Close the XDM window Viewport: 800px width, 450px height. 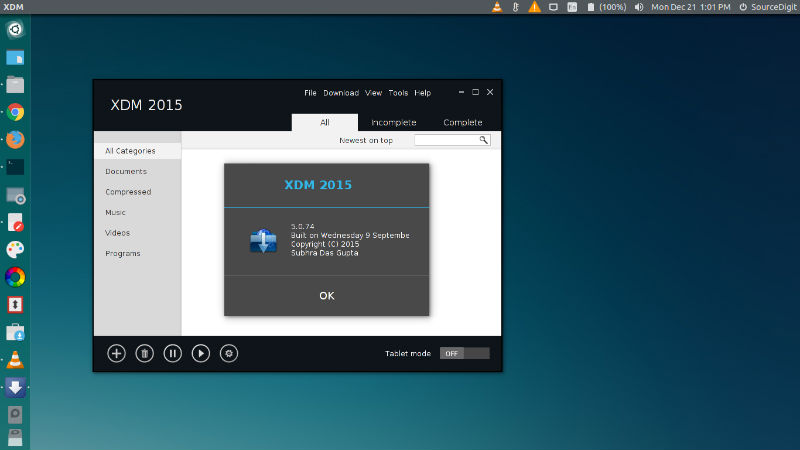tap(490, 92)
